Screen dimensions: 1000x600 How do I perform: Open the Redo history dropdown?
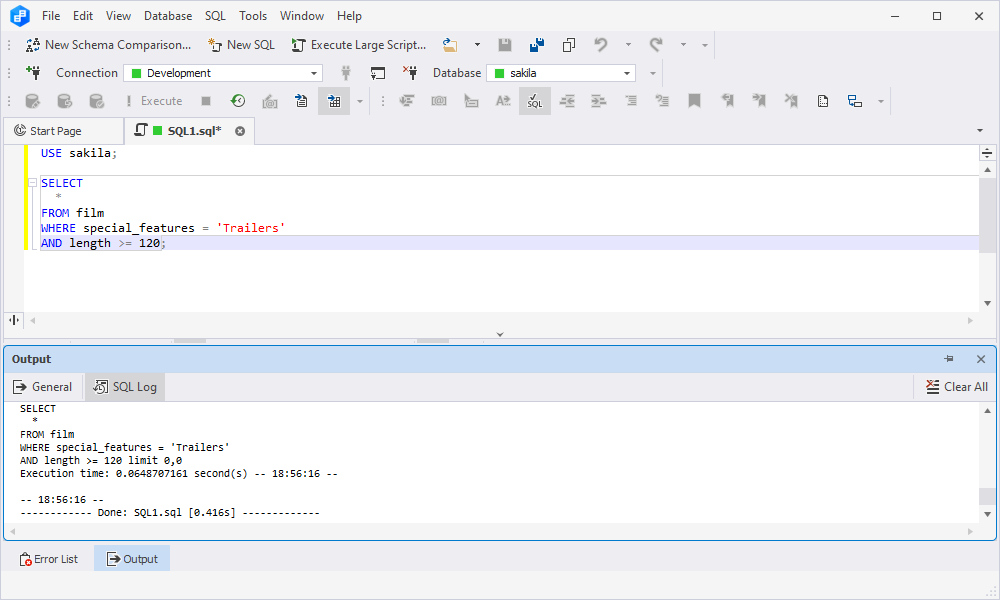683,45
